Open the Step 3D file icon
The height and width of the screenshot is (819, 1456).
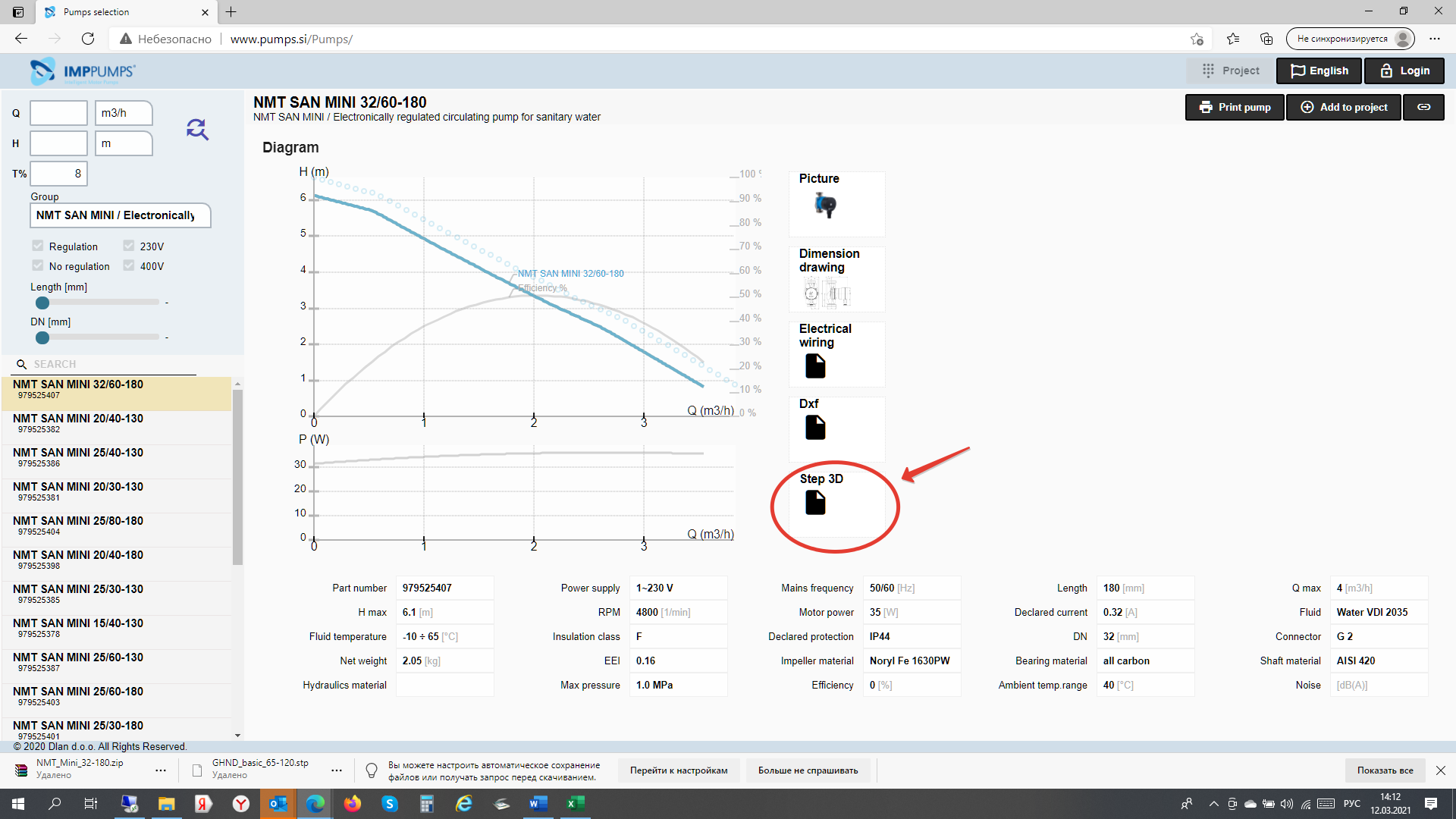coord(815,503)
